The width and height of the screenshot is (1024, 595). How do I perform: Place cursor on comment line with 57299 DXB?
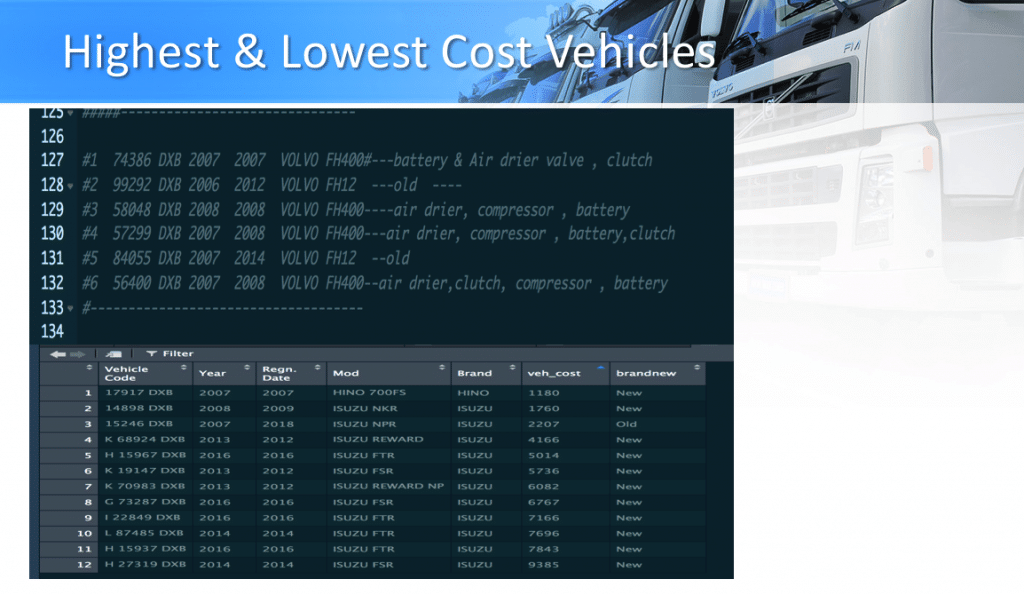tap(379, 234)
